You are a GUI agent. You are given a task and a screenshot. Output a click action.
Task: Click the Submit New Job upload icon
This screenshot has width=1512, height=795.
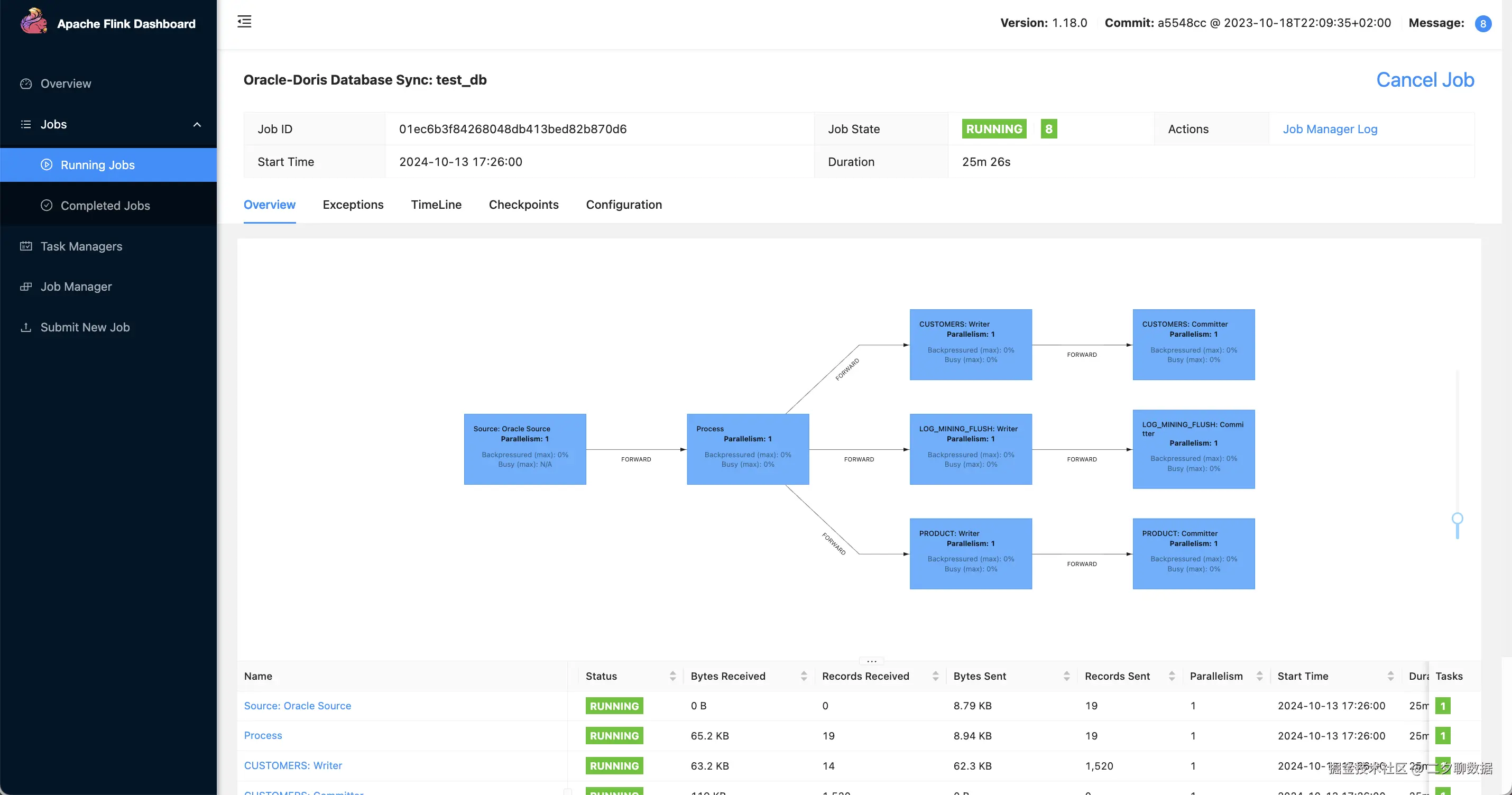26,327
